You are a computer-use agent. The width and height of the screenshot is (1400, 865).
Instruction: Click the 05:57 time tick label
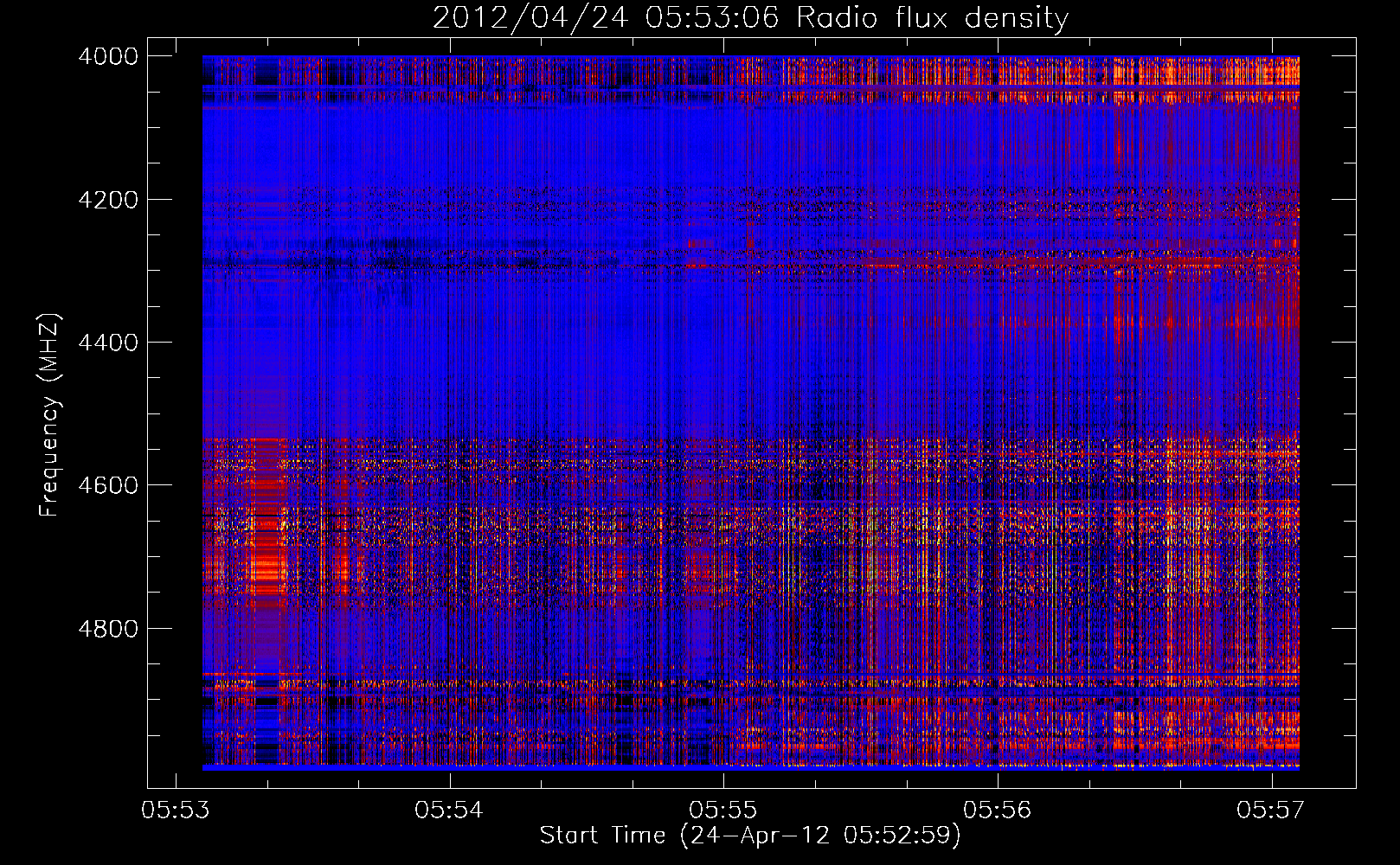pyautogui.click(x=1271, y=810)
